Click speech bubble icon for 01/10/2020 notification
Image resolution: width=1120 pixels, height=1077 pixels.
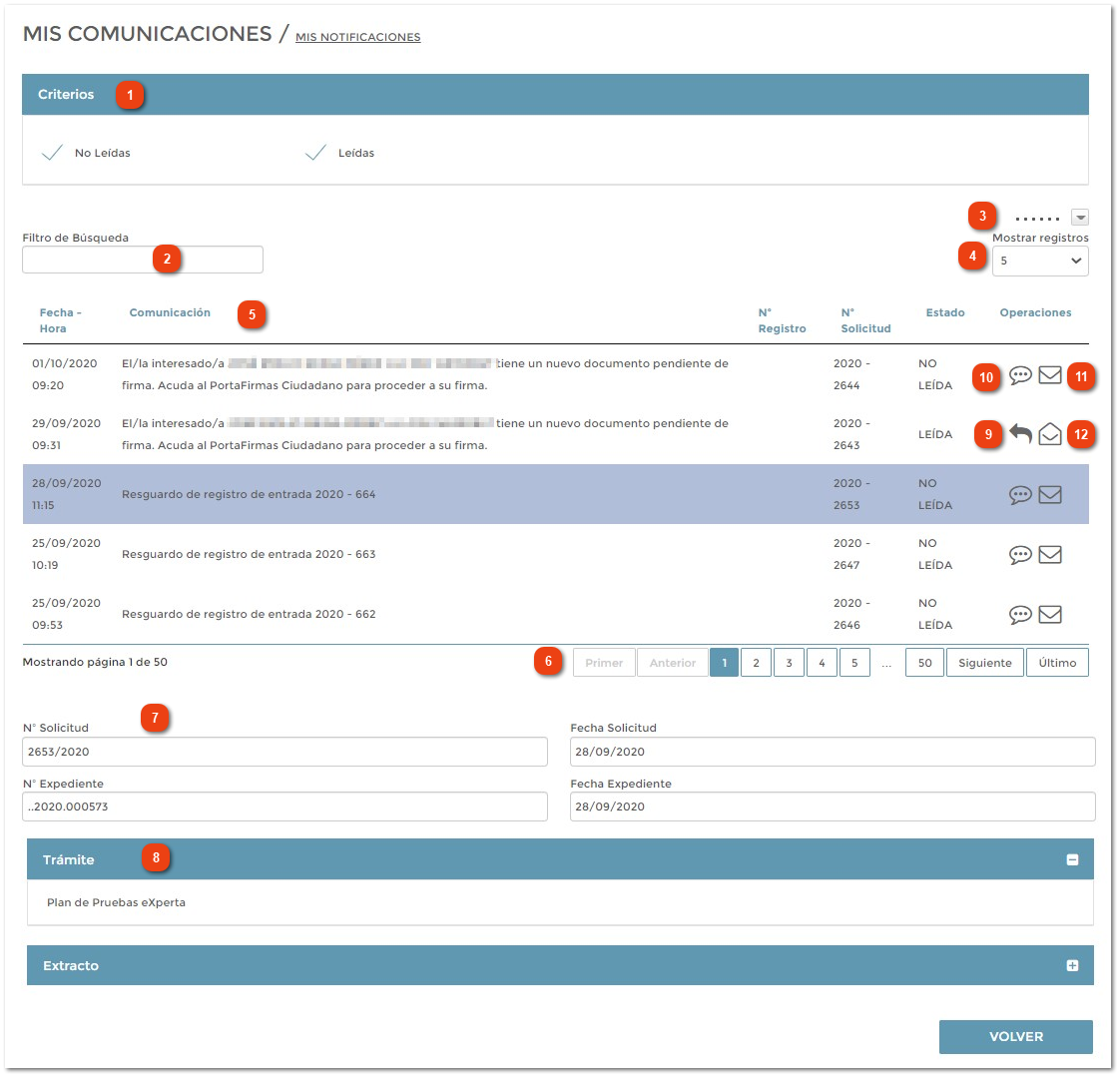coord(1019,375)
